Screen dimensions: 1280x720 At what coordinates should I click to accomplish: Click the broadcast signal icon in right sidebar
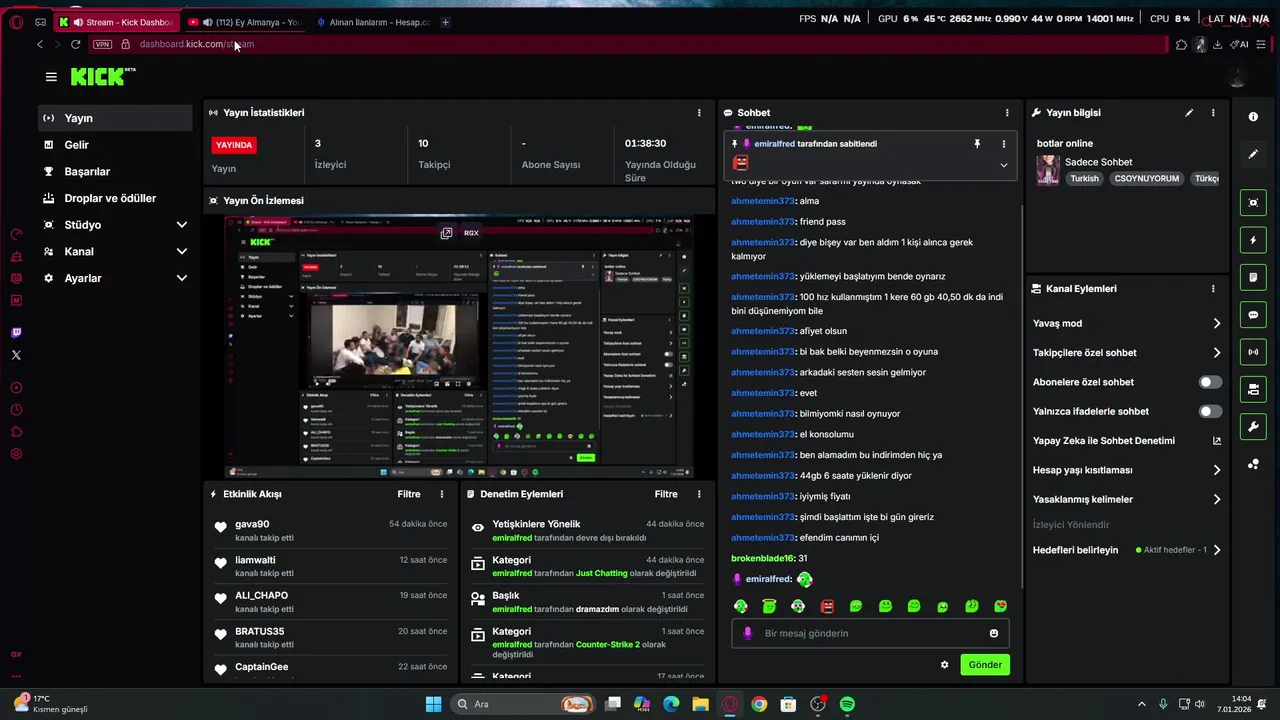click(1253, 352)
